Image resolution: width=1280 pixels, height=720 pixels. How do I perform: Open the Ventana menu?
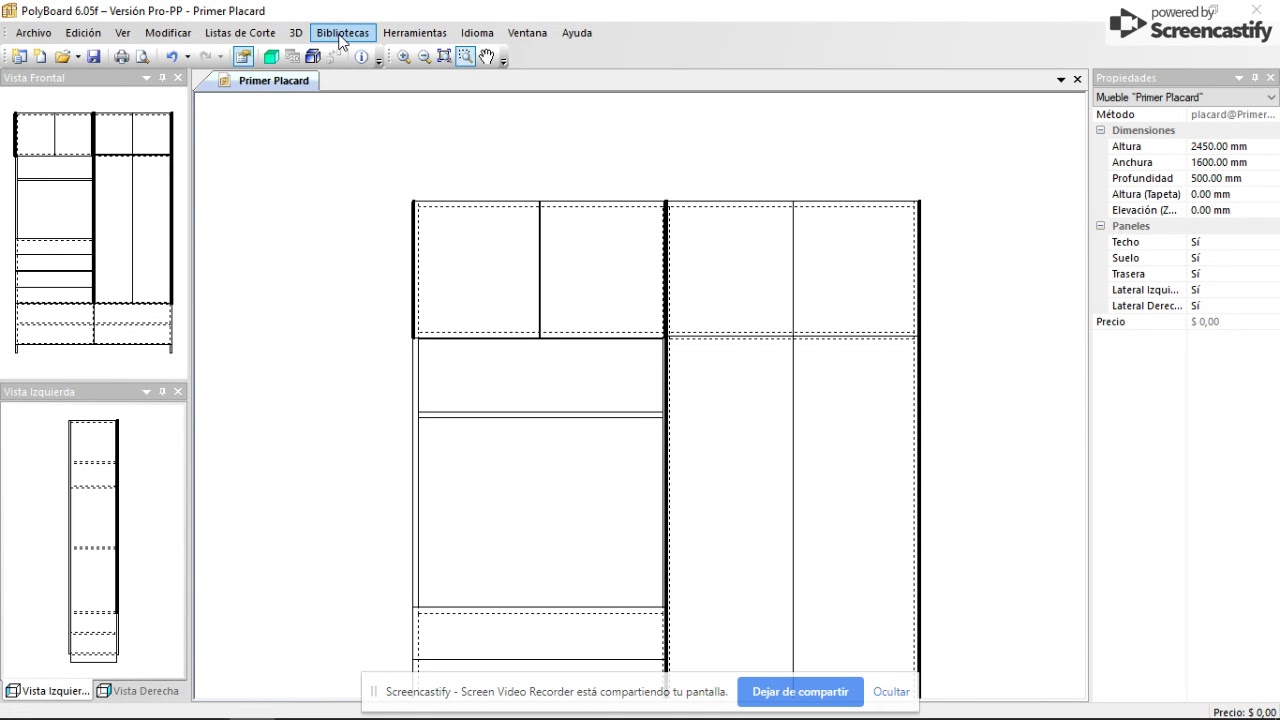tap(527, 33)
